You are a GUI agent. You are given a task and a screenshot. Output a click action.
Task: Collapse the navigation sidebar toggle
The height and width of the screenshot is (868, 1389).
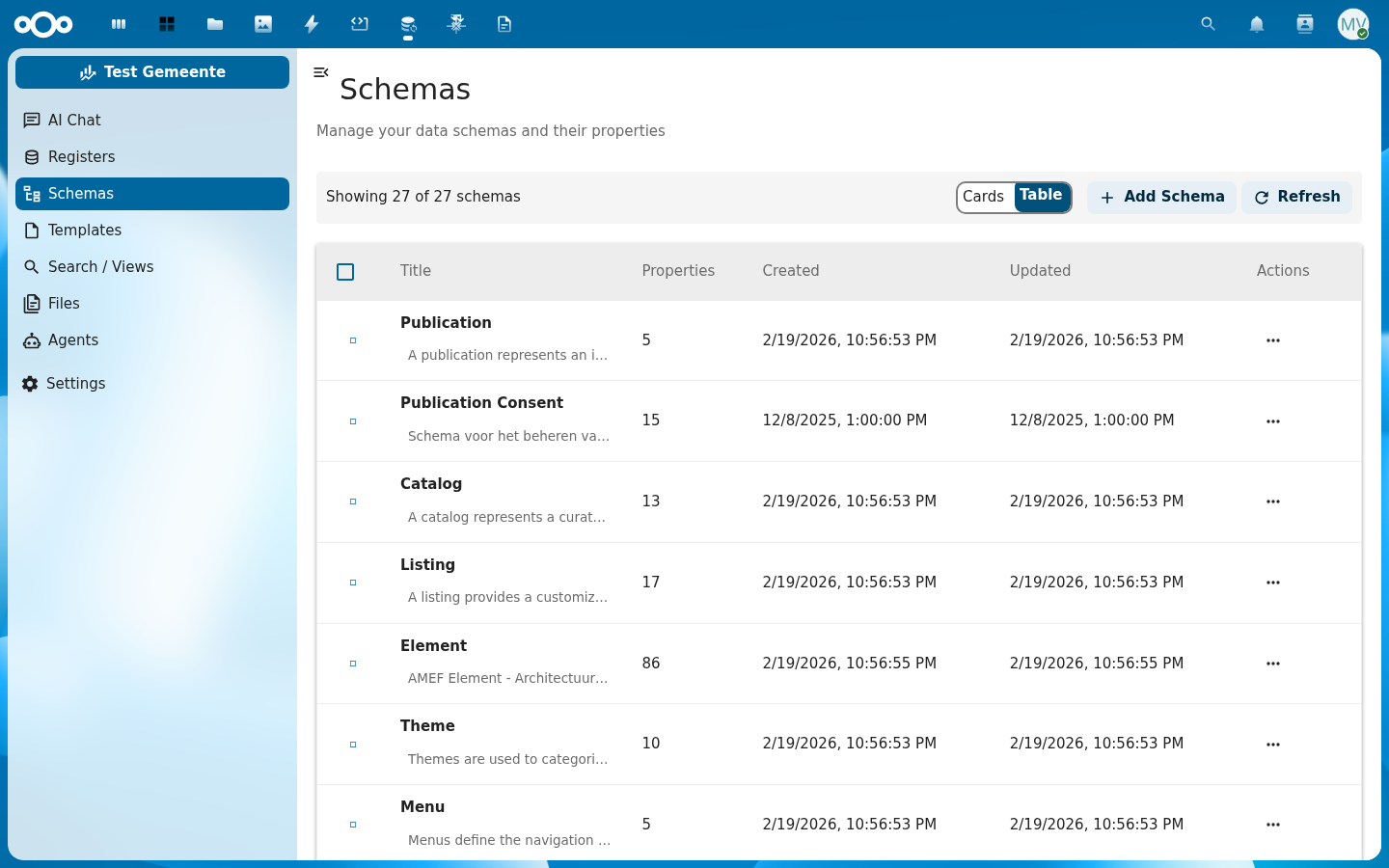point(321,72)
